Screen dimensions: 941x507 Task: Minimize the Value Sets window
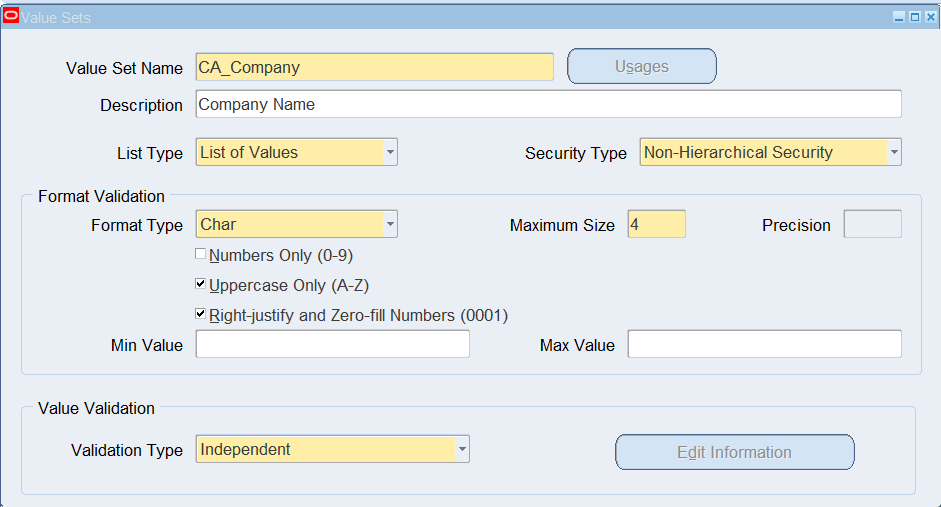click(x=898, y=17)
